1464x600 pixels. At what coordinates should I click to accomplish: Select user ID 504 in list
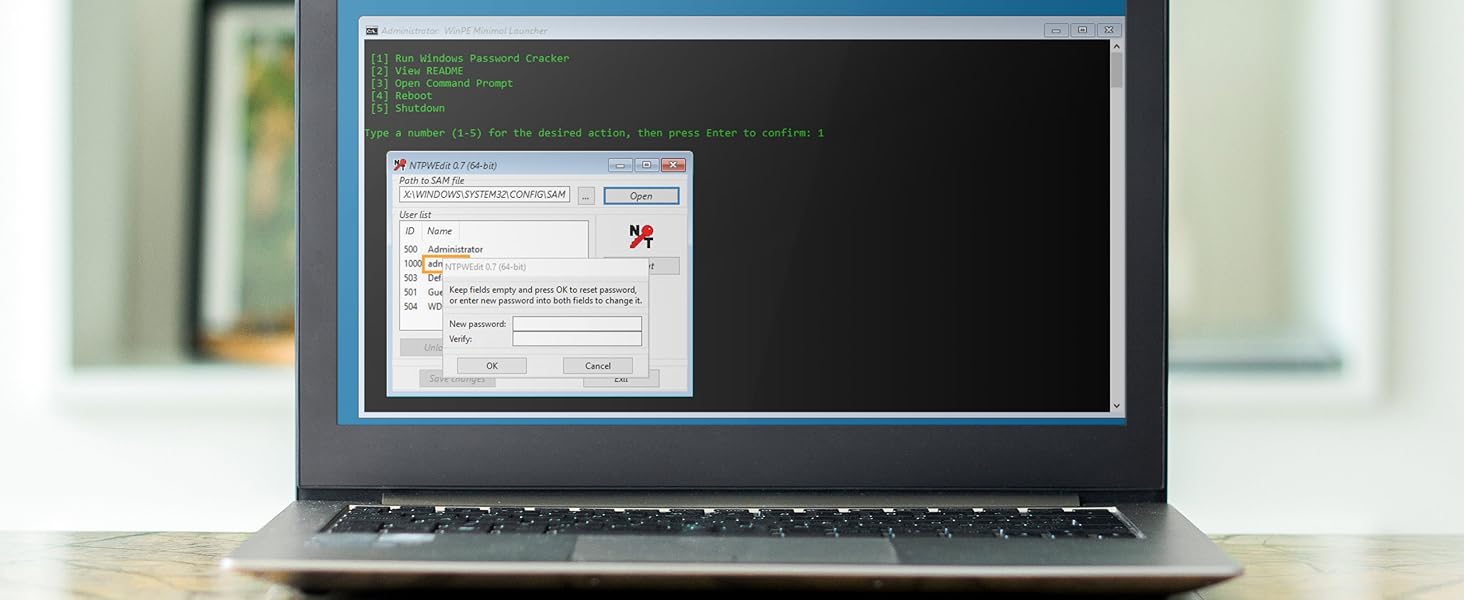click(x=410, y=307)
